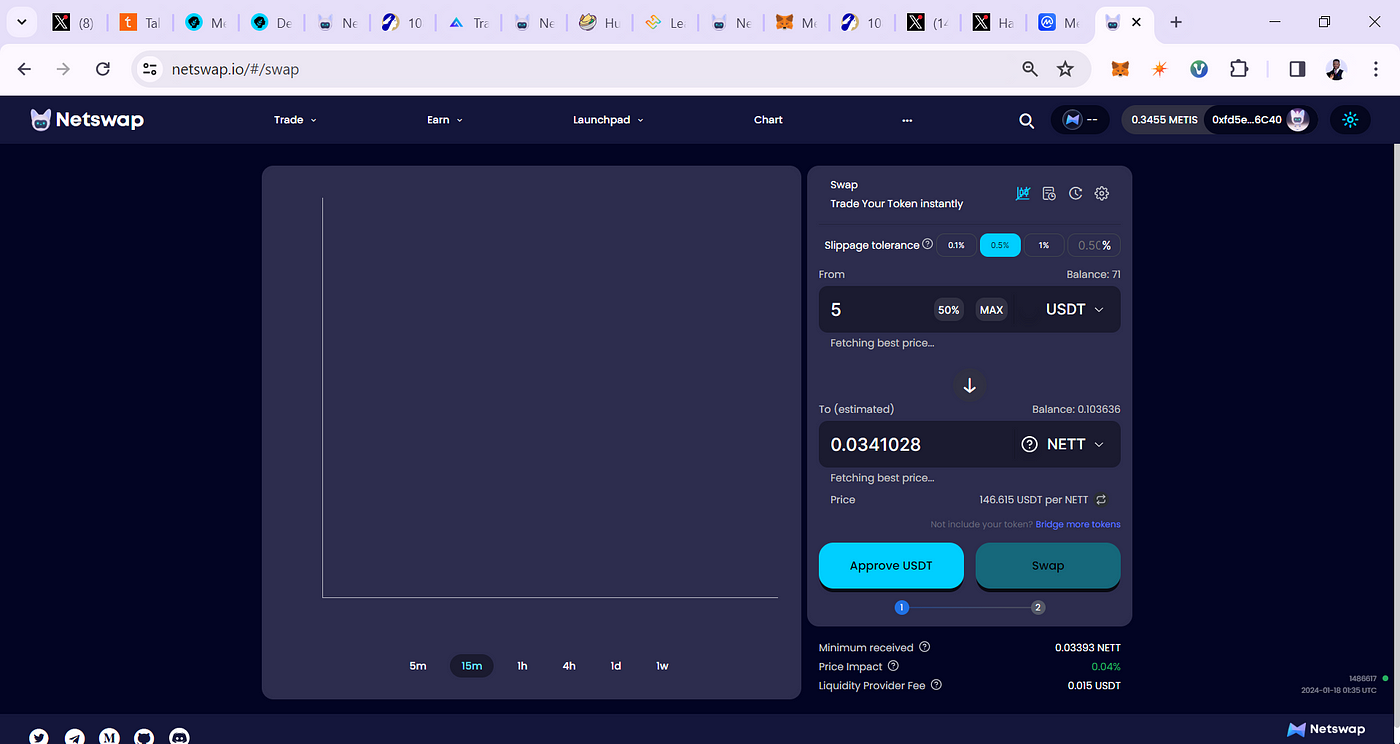Show Minimum received help icon
Screen dimensions: 1400x744
coord(925,647)
